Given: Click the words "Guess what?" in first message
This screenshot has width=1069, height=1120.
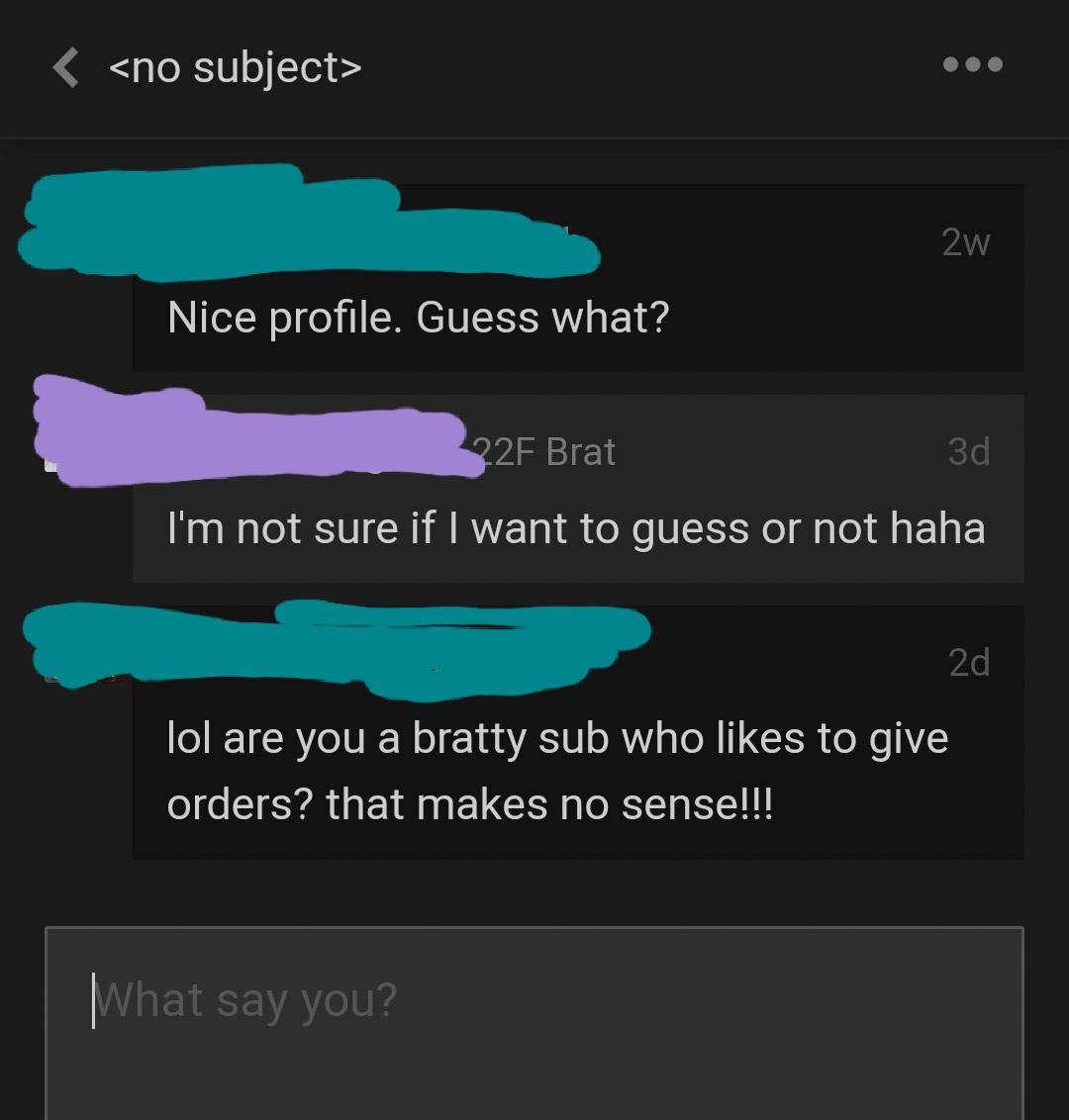Looking at the screenshot, I should (542, 318).
